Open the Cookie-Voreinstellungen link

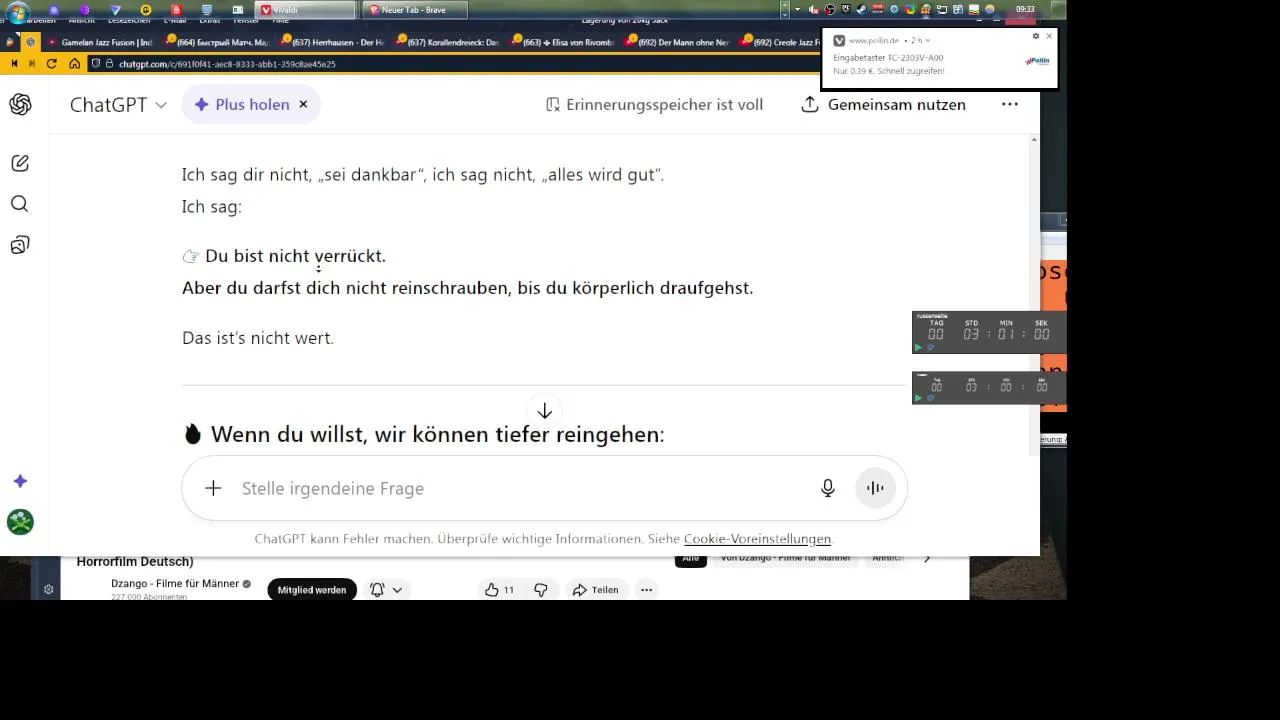click(757, 539)
